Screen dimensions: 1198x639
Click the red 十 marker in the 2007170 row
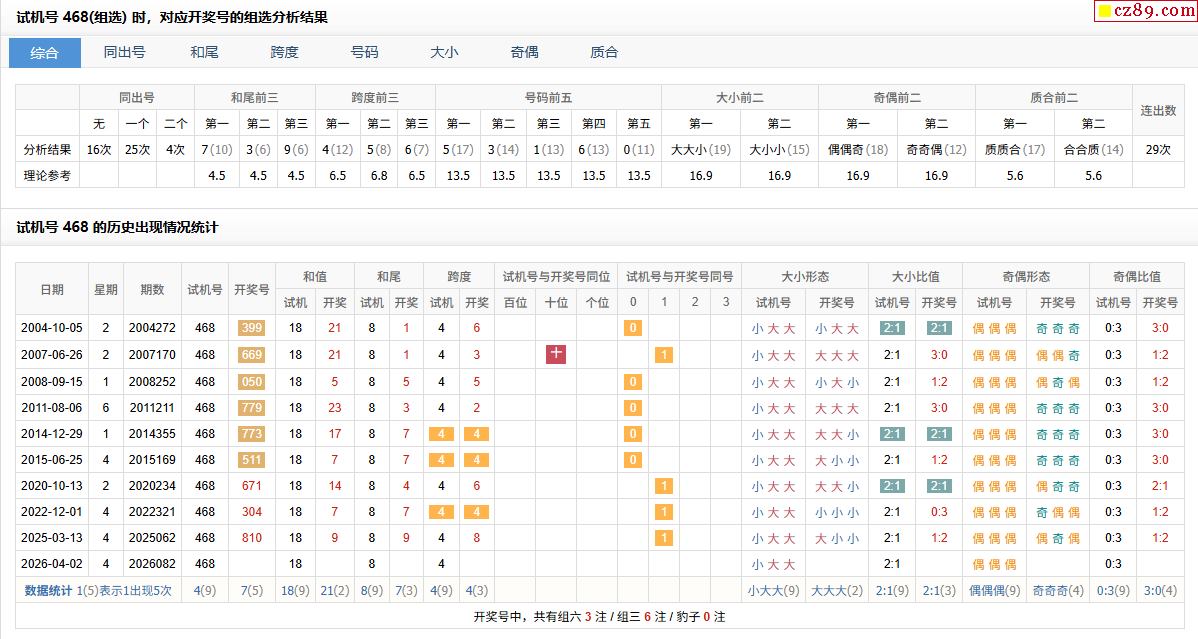[x=556, y=354]
